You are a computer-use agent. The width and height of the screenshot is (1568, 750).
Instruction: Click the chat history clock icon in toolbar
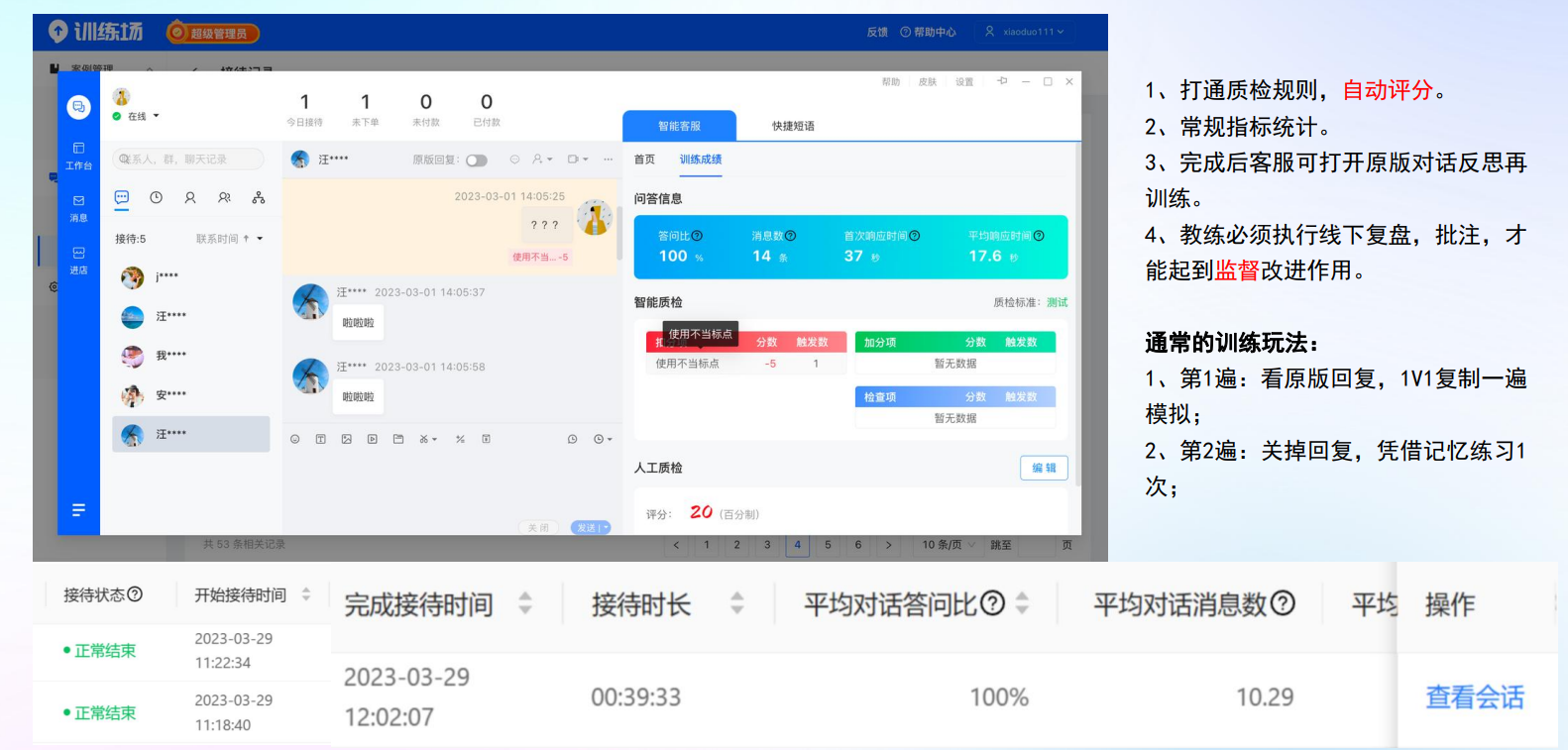[572, 439]
